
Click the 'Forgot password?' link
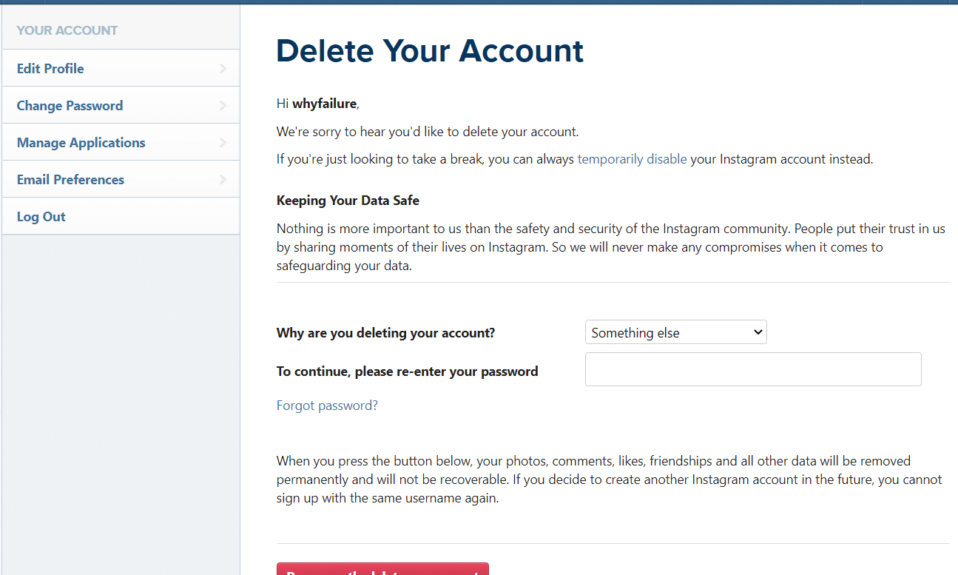click(327, 406)
